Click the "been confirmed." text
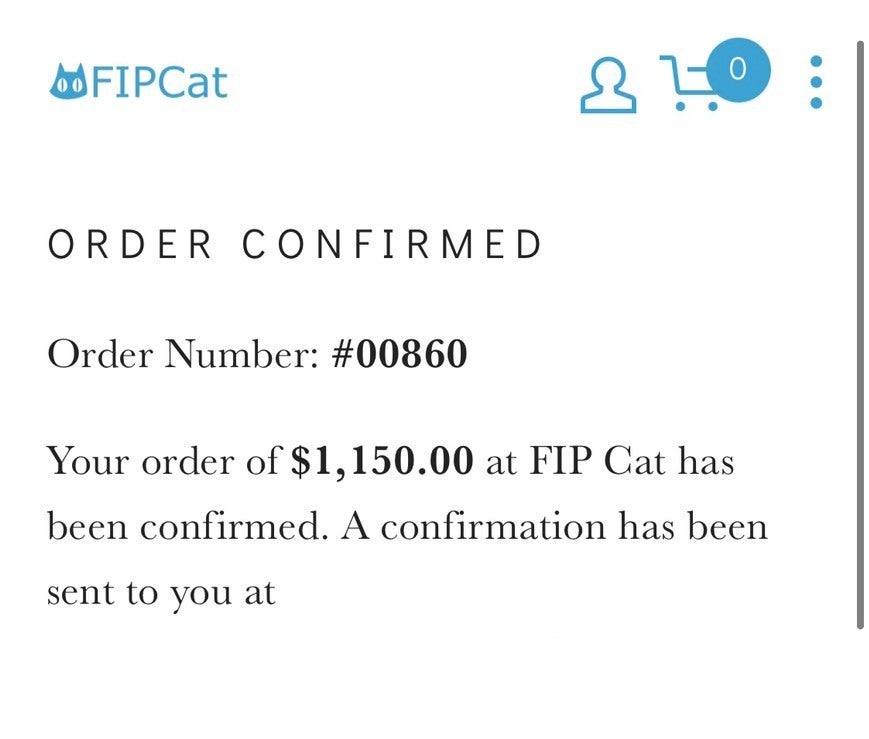 pyautogui.click(x=187, y=527)
